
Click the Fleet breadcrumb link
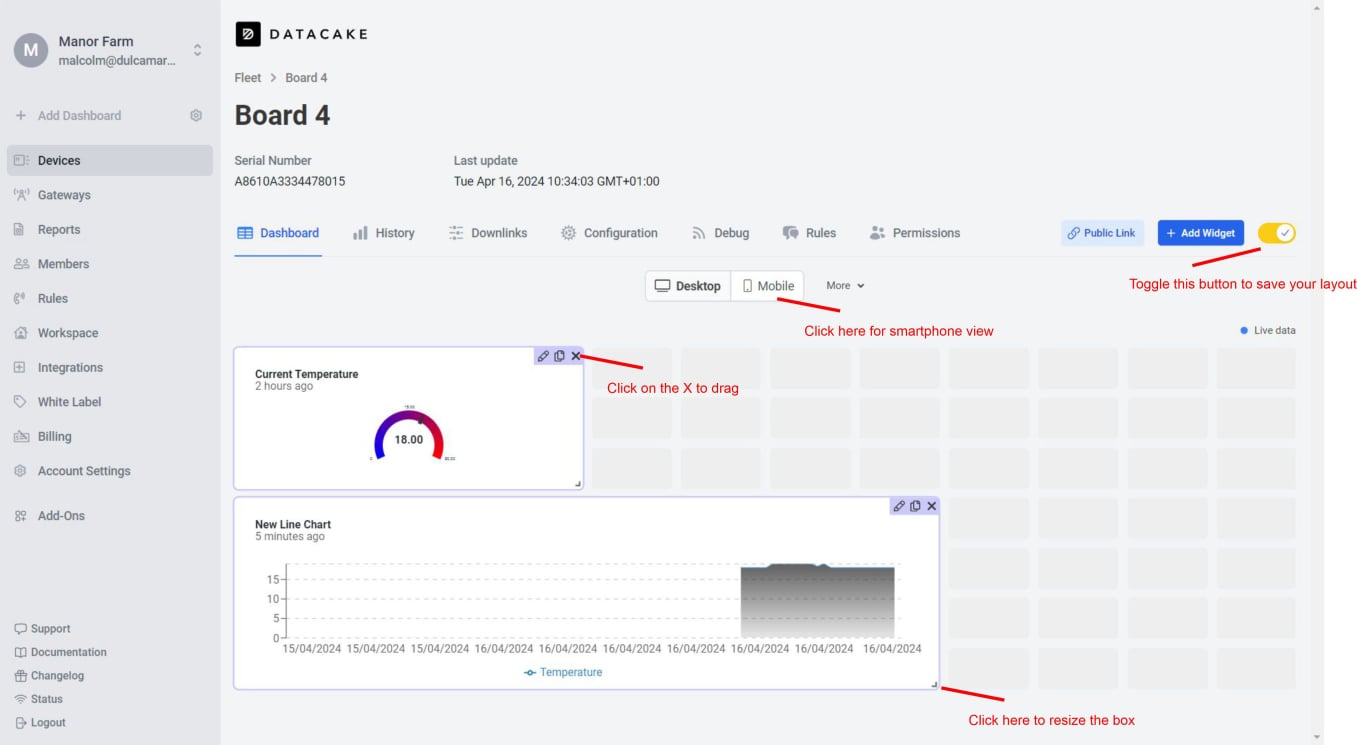(247, 78)
